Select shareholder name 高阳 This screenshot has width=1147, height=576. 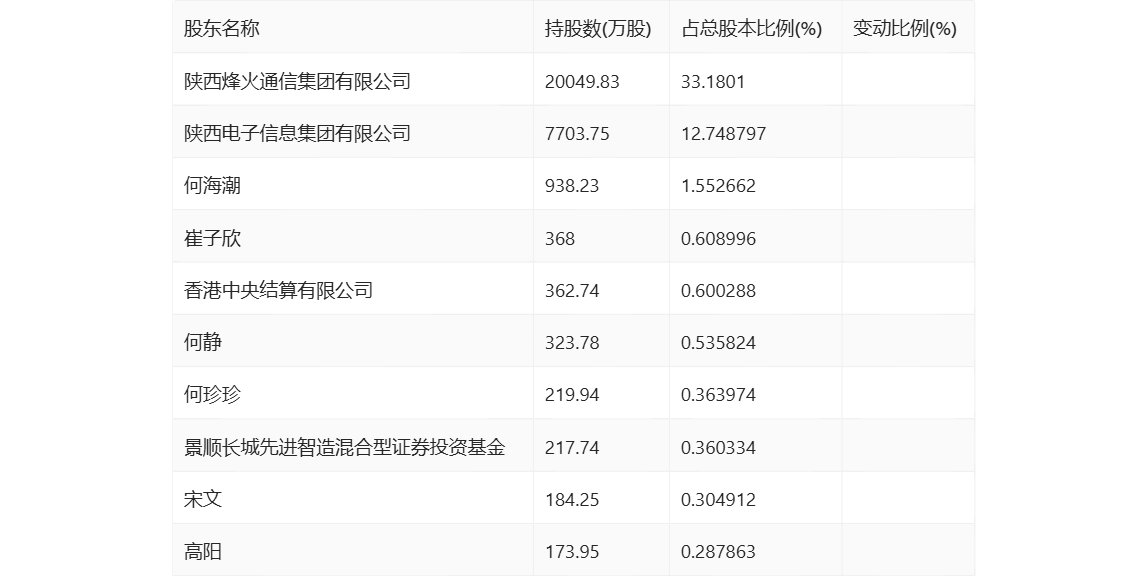point(203,552)
